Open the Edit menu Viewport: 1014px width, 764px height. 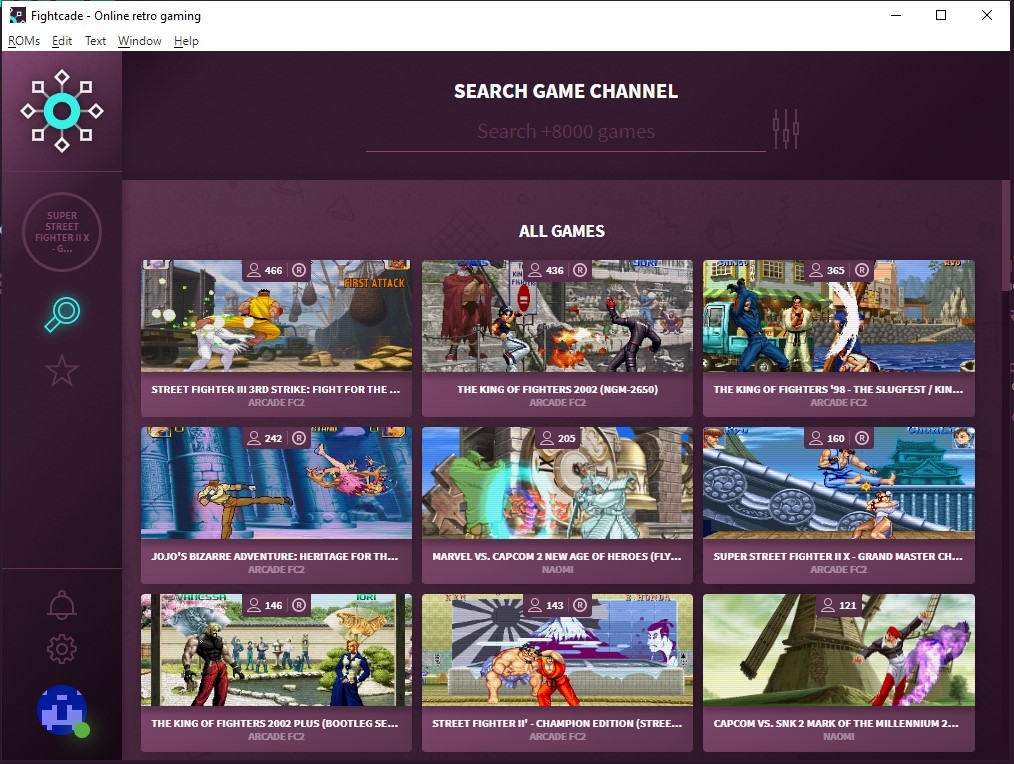pos(62,41)
